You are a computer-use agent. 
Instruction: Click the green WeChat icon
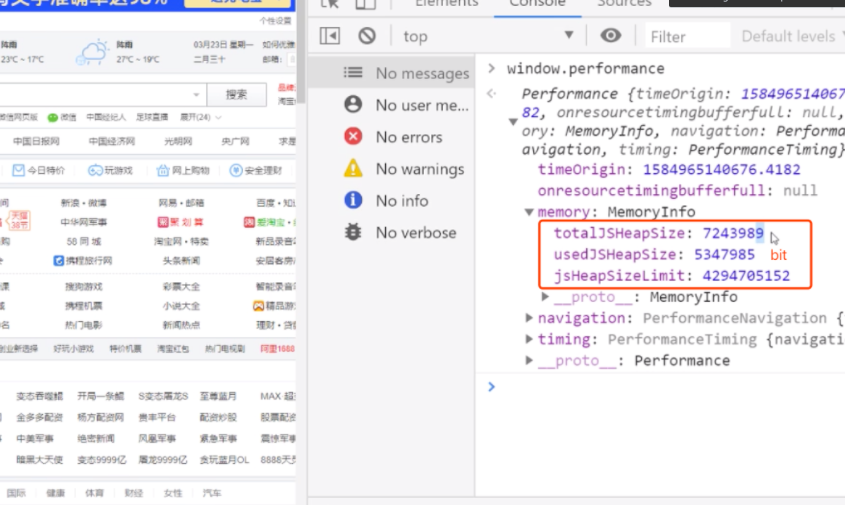click(53, 117)
